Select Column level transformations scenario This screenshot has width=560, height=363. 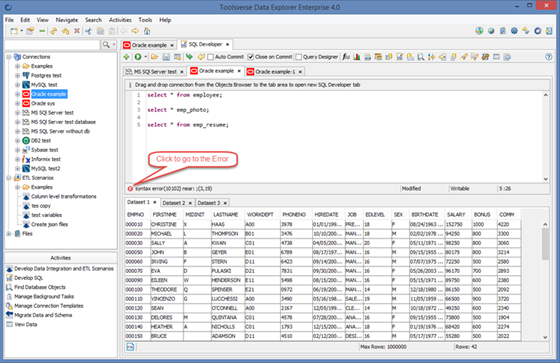coord(64,197)
